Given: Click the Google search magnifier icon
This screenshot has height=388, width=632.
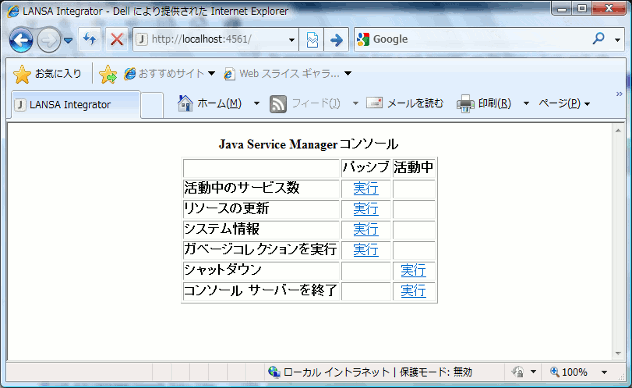Looking at the screenshot, I should tap(599, 38).
